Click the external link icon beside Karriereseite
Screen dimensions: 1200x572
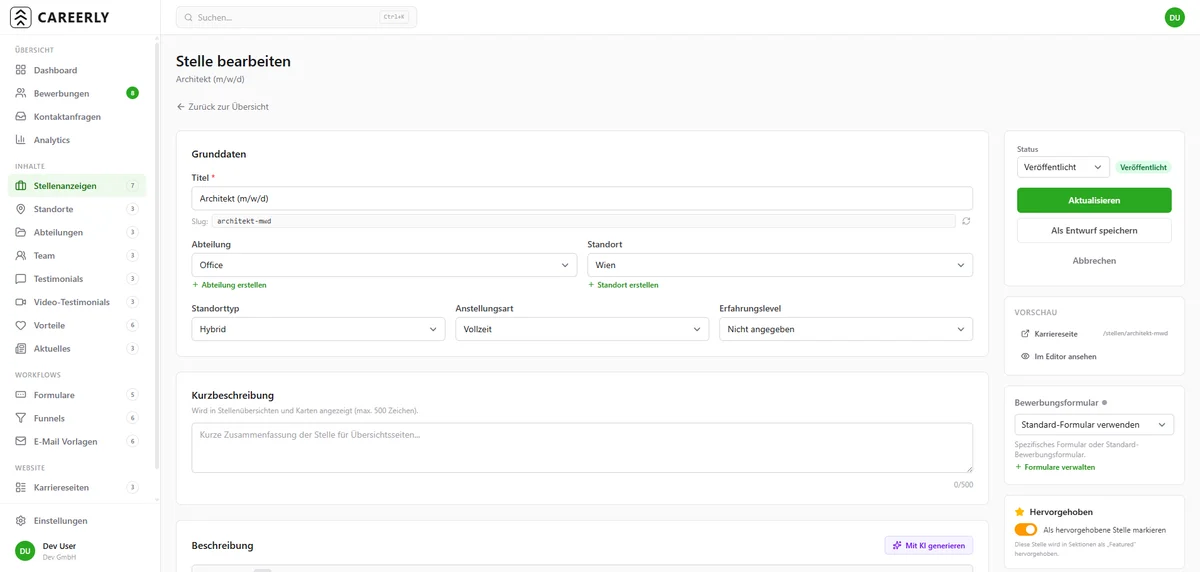pos(1025,334)
